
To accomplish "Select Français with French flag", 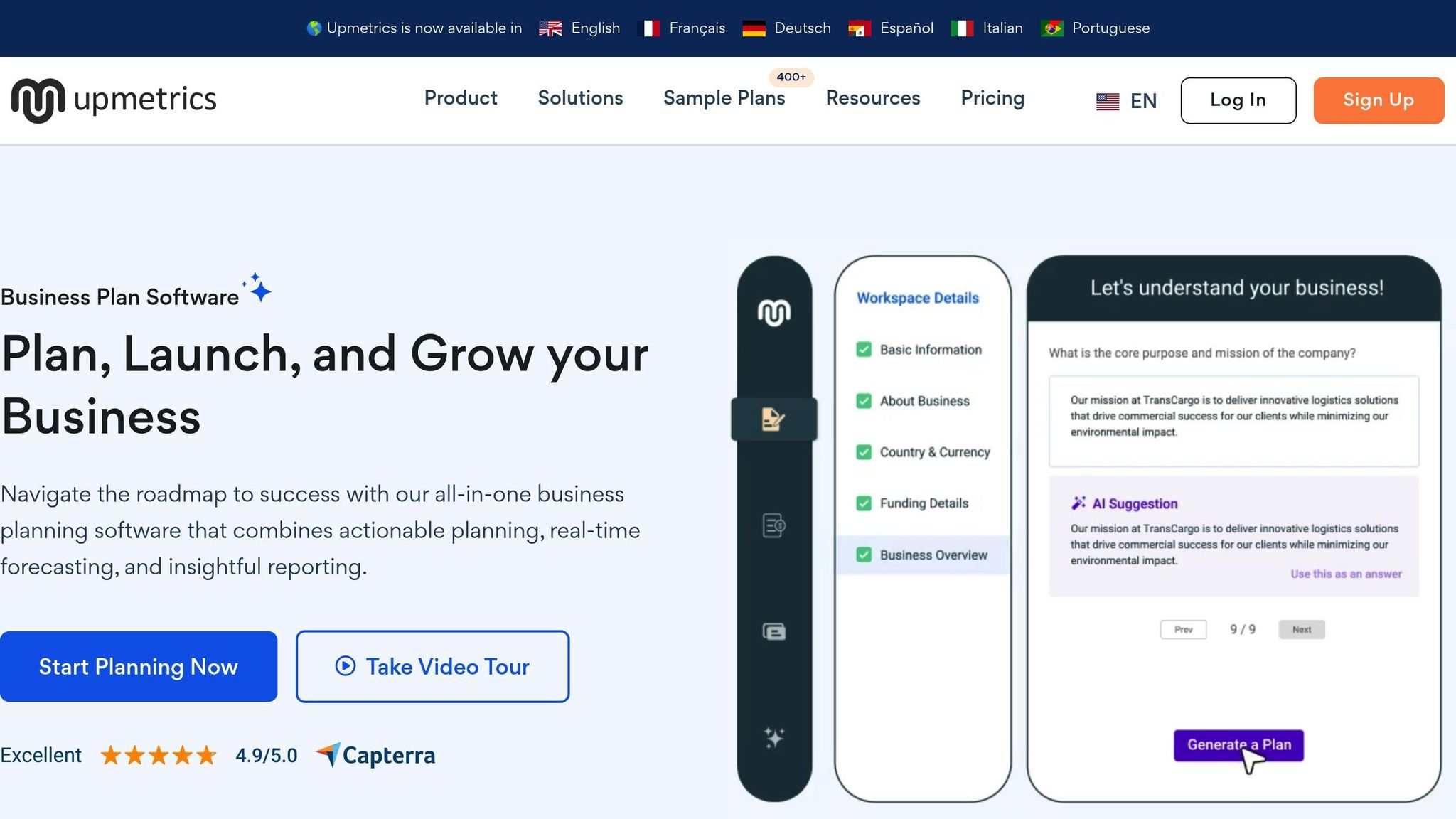I will [684, 28].
